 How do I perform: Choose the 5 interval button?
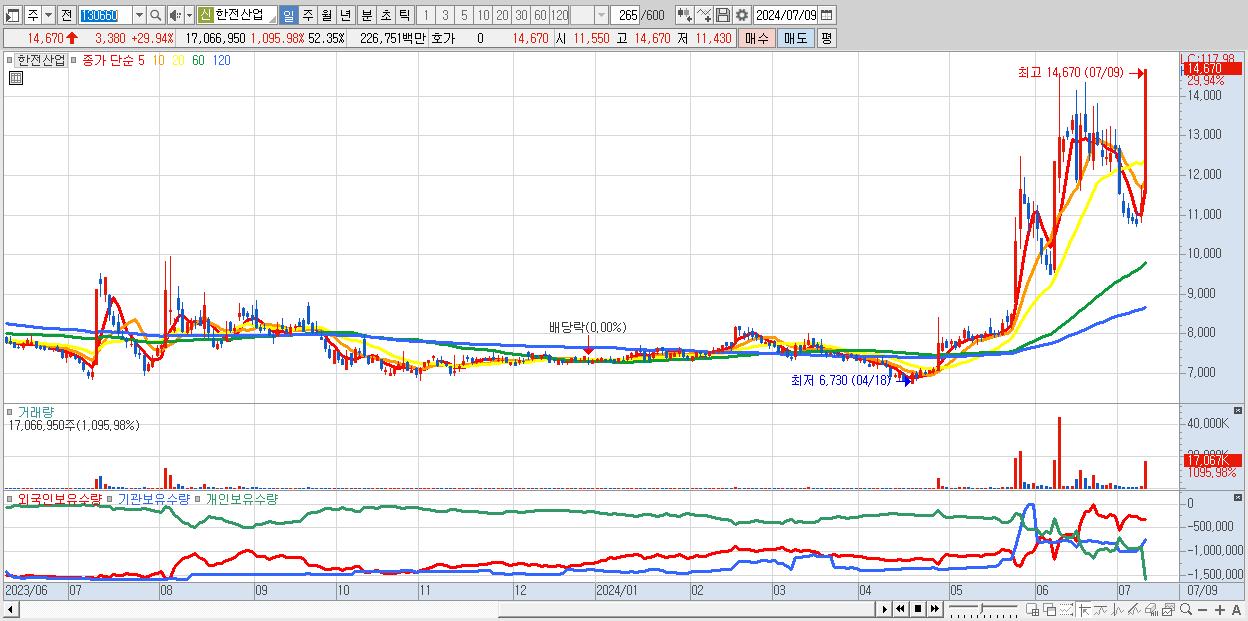point(464,15)
